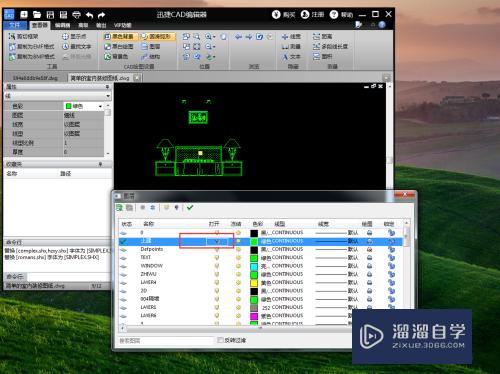Open the object type dropdown under Properties
The width and height of the screenshot is (500, 374).
108,96
